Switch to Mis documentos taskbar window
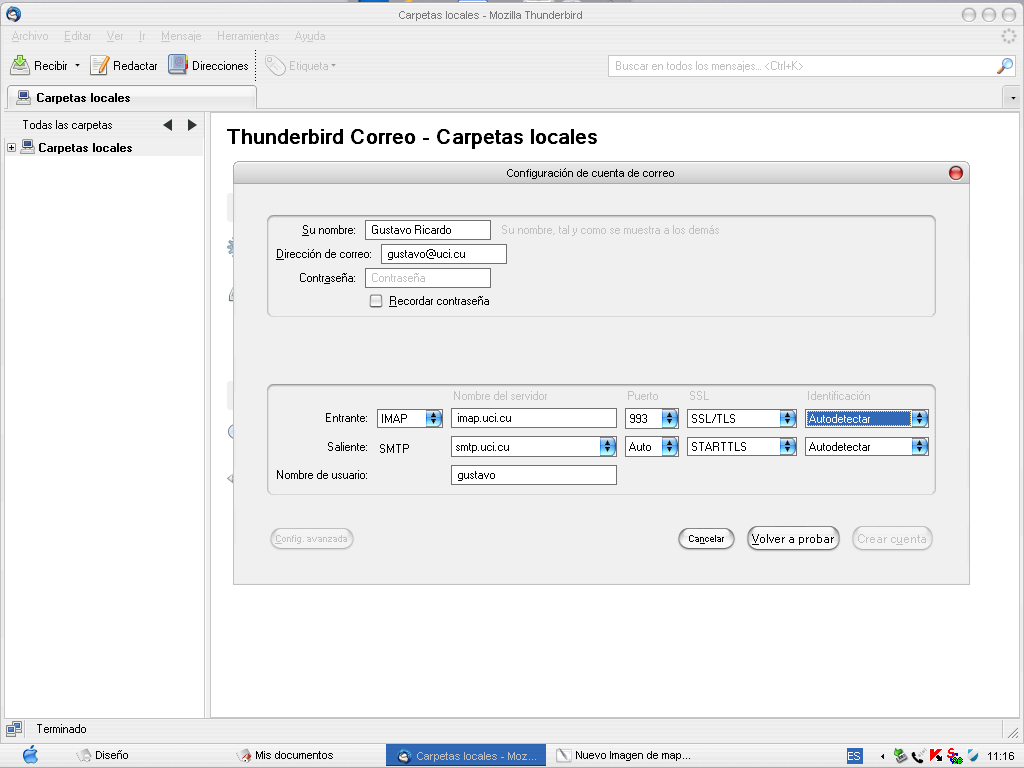Screen dimensions: 1024x768 [285, 756]
